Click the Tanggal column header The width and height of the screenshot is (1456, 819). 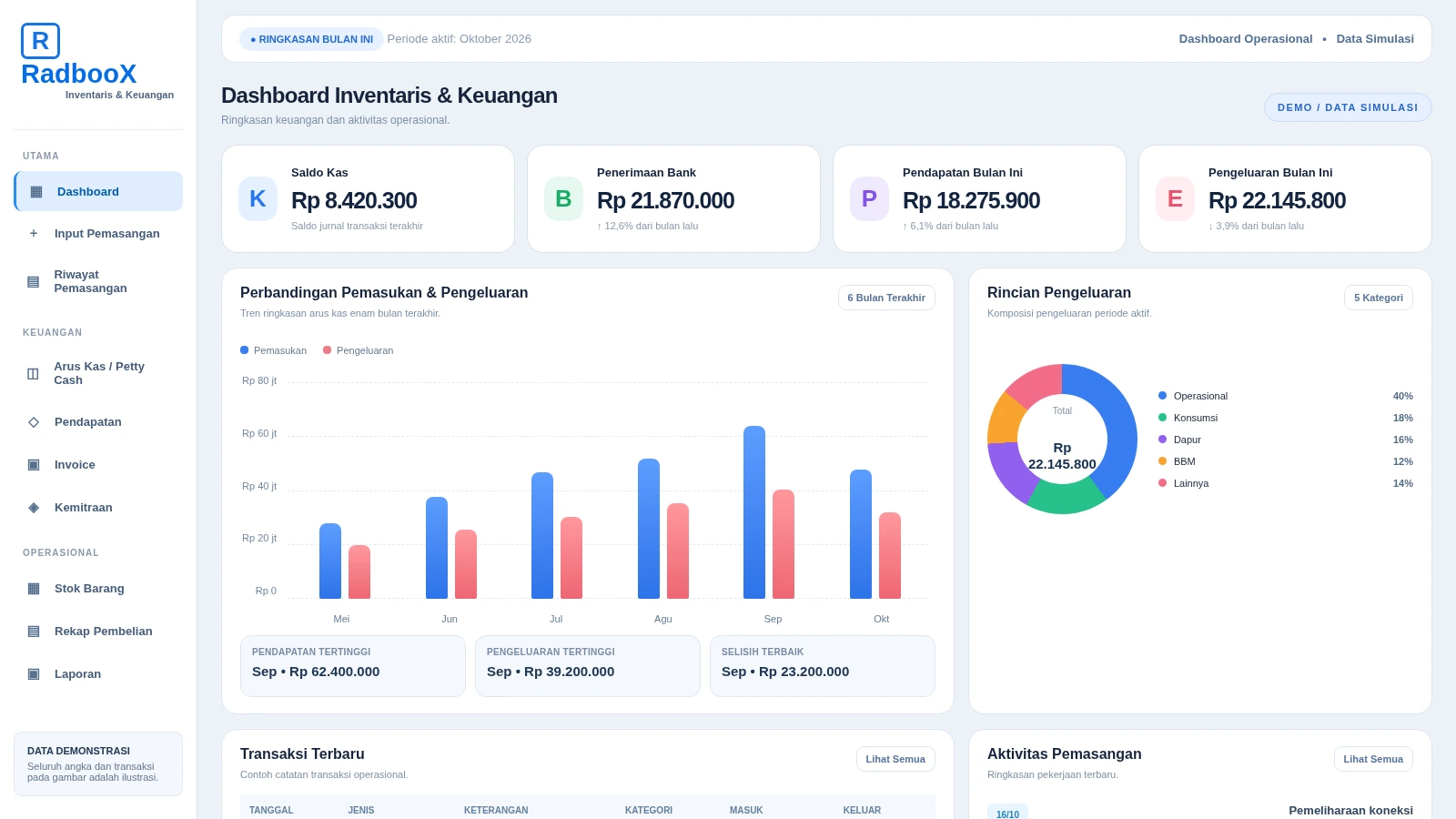(x=271, y=810)
